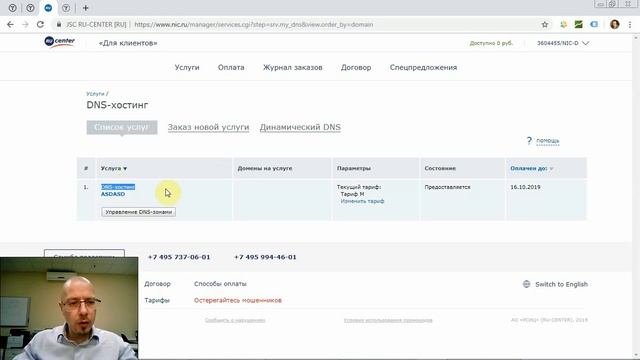Open a new browser tab with plus
This screenshot has height=360, width=640.
(85, 8)
